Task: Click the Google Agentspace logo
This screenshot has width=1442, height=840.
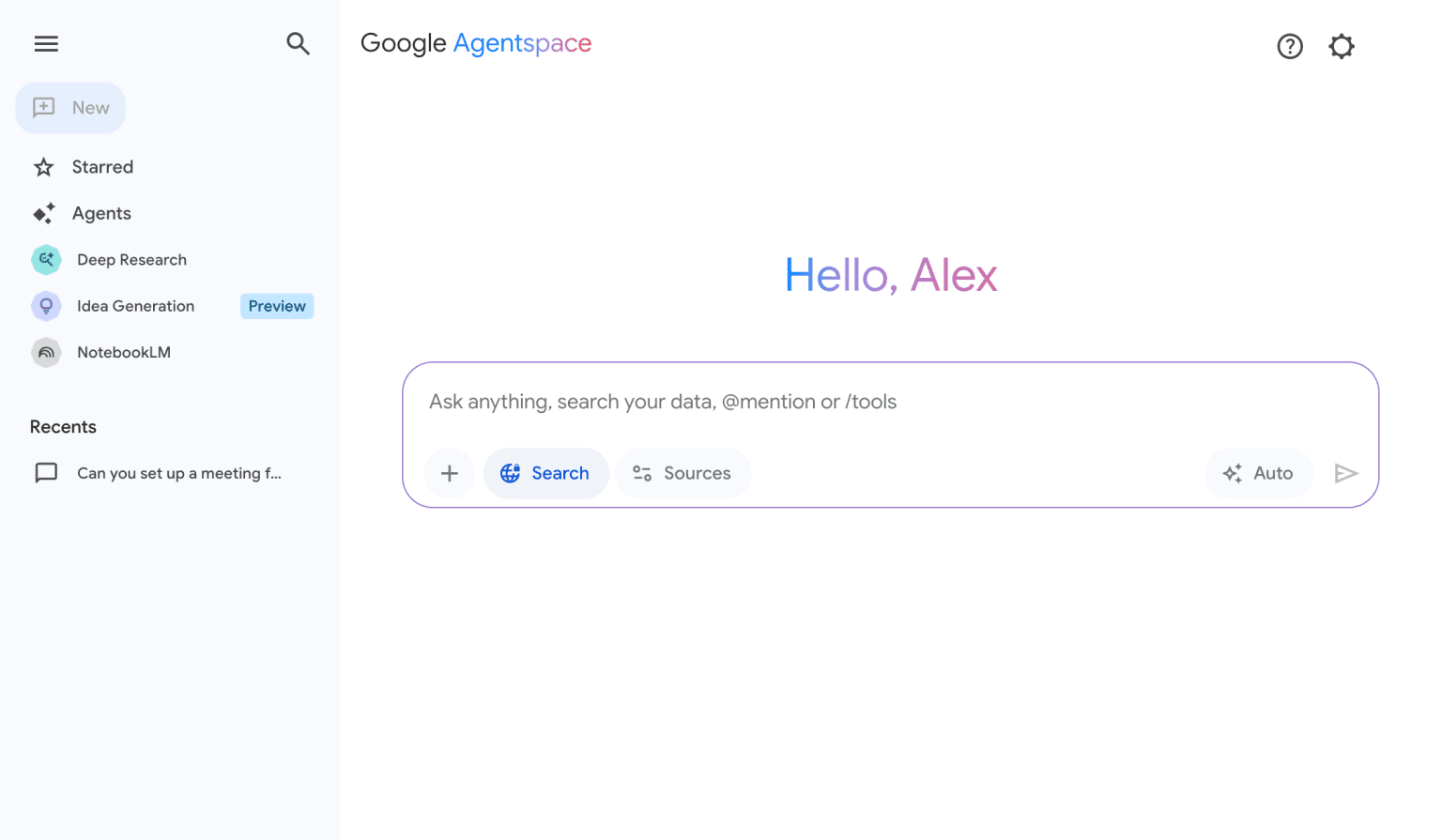Action: 476,43
